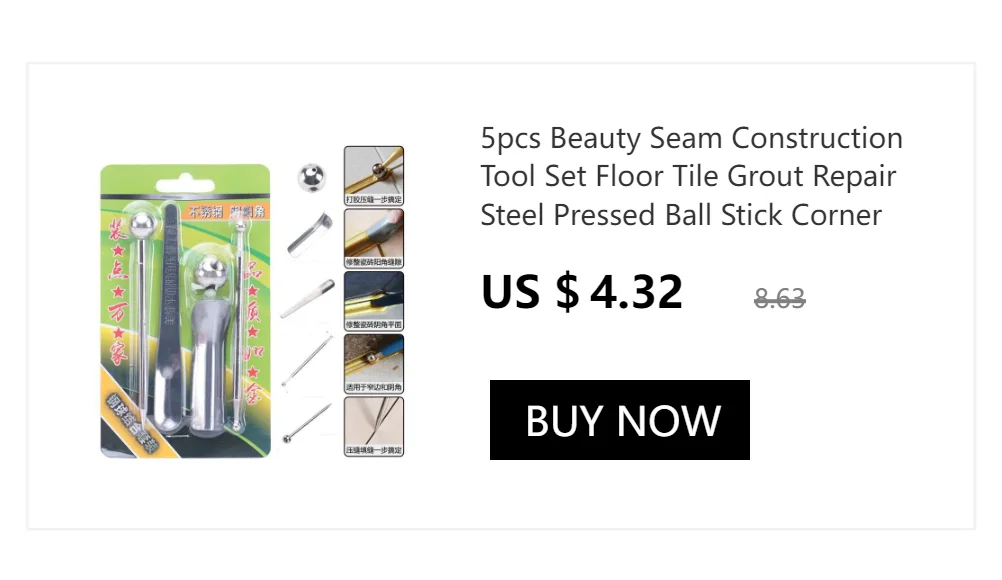Select the ball-tipped needle tool at the bottom
1002x580 pixels.
click(307, 423)
